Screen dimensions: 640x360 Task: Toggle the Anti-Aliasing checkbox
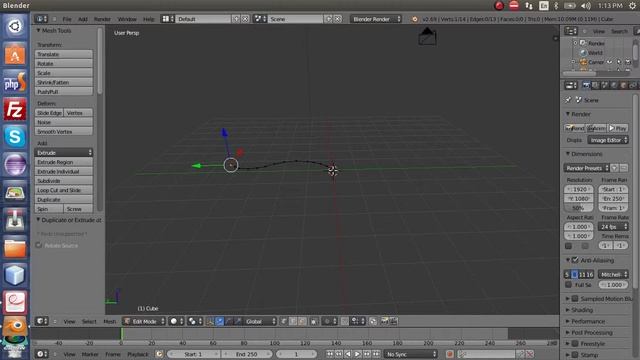(x=575, y=260)
